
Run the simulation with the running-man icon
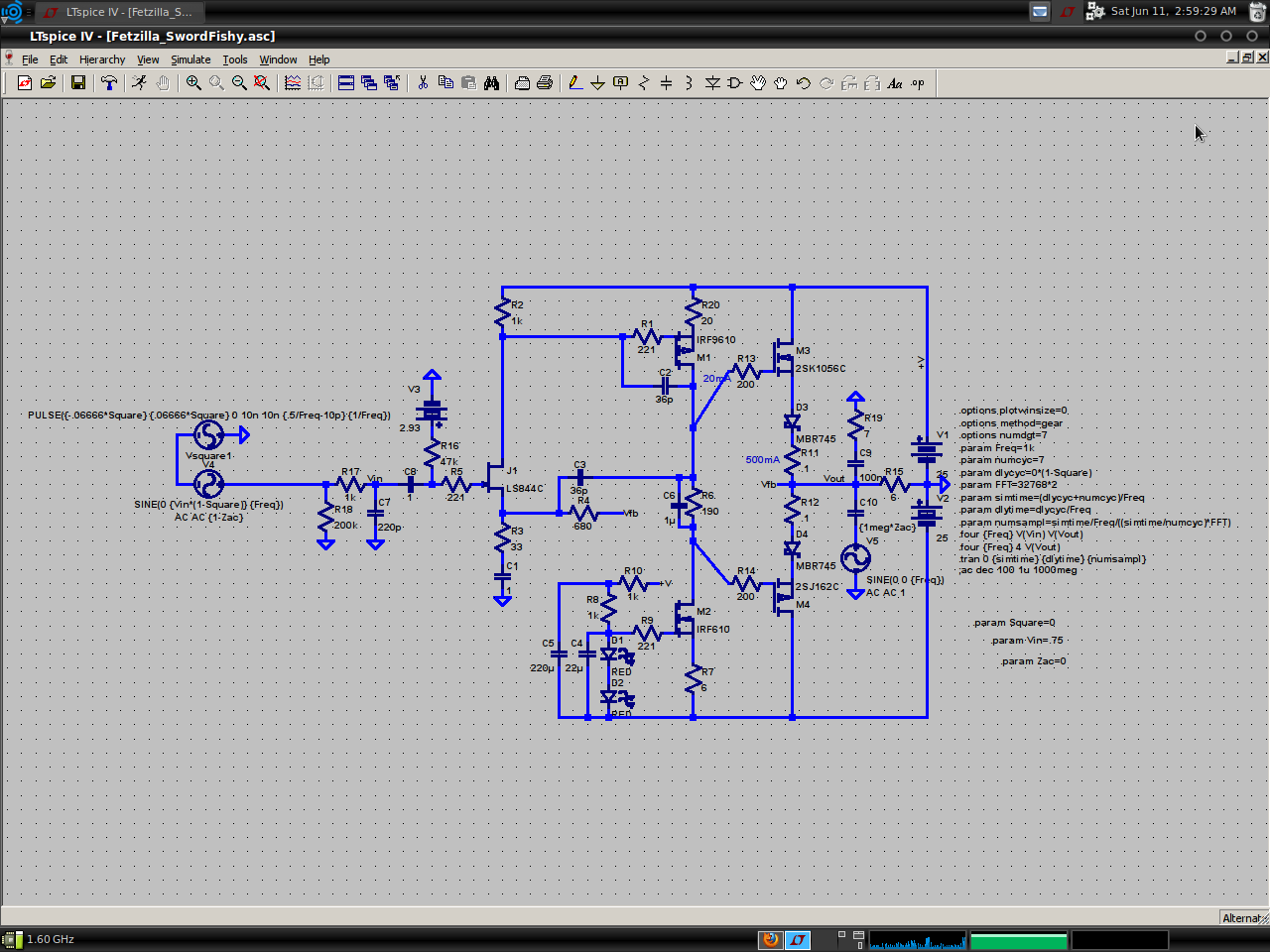coord(140,83)
